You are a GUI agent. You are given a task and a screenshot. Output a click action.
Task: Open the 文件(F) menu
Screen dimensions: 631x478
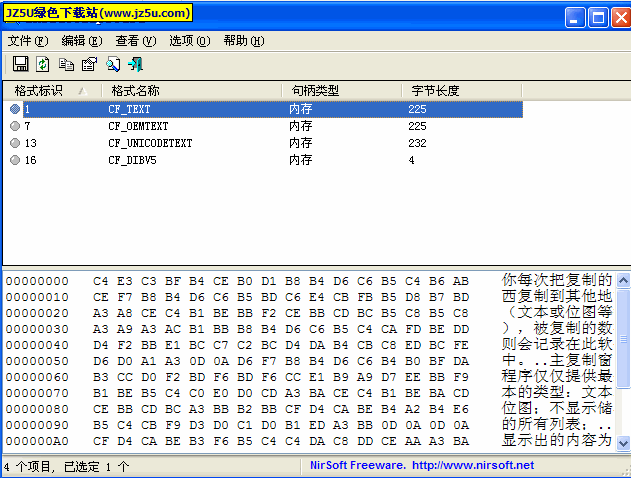click(x=28, y=41)
